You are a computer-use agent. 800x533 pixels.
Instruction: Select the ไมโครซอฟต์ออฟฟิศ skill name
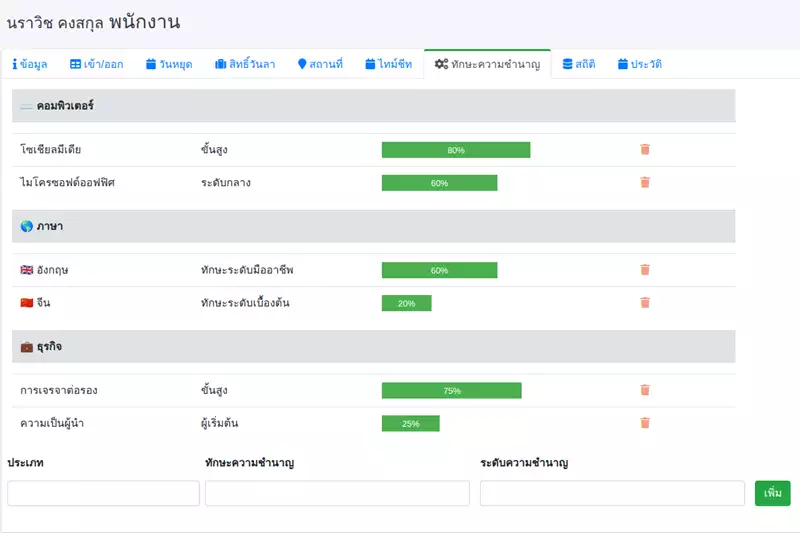pos(67,183)
